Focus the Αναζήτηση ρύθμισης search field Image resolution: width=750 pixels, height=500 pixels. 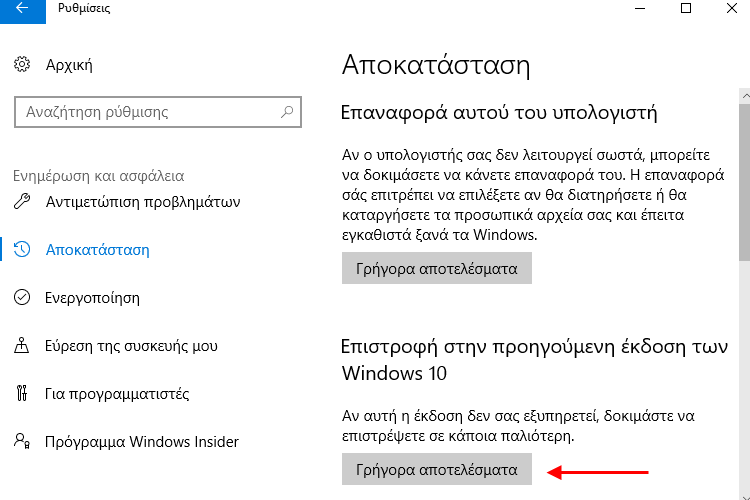point(158,112)
